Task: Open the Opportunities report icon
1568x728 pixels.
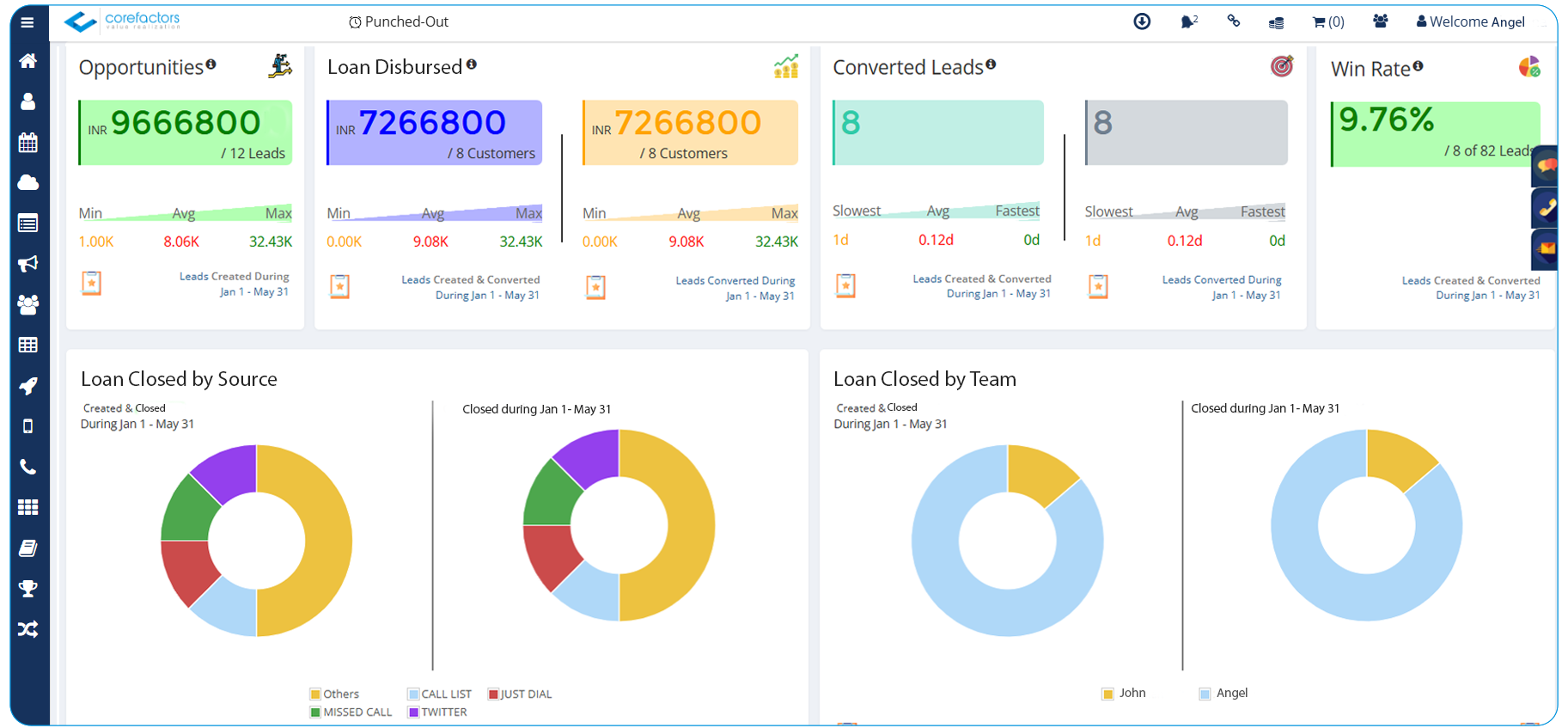Action: pyautogui.click(x=91, y=283)
